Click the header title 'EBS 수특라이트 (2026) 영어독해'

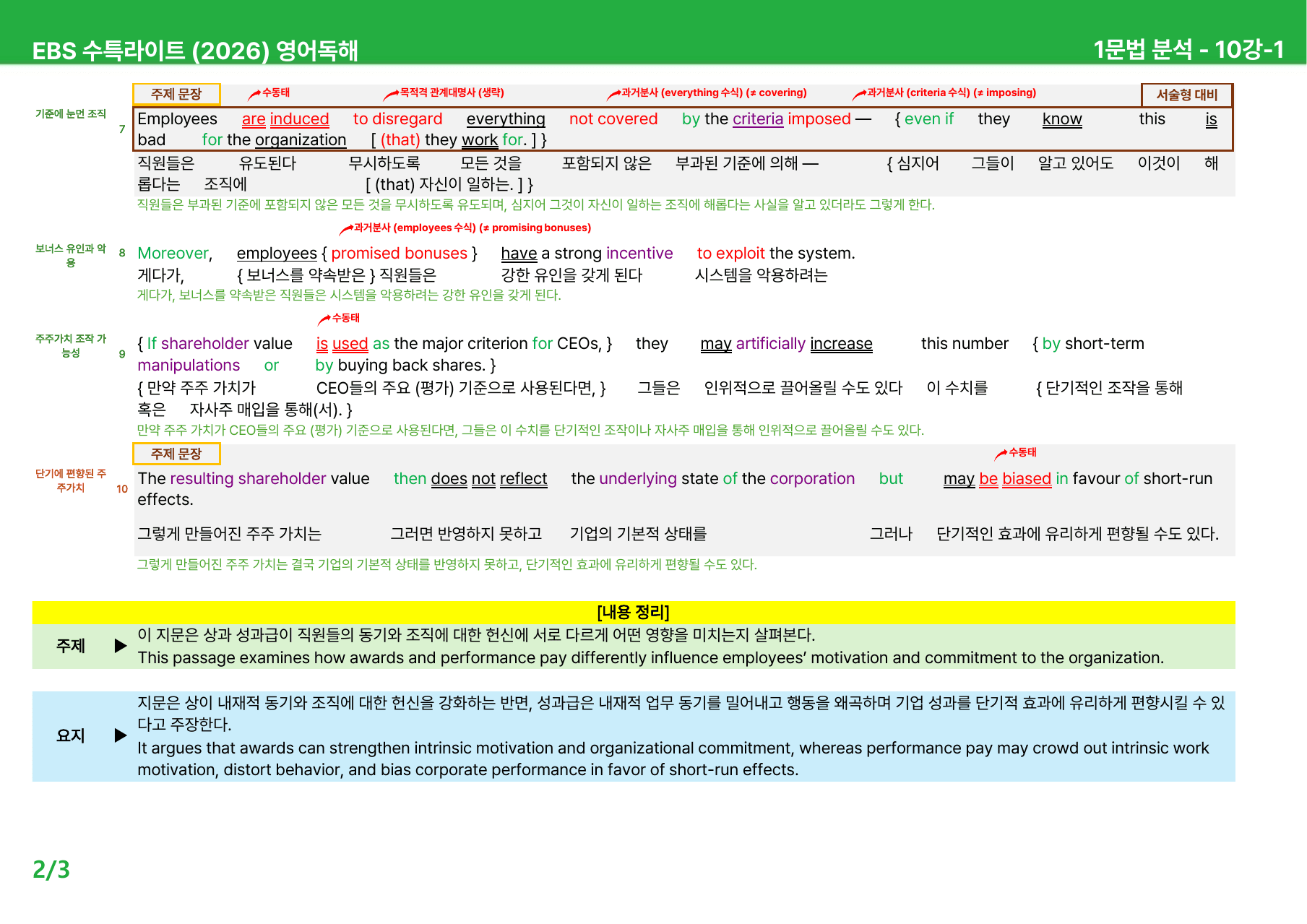[195, 50]
